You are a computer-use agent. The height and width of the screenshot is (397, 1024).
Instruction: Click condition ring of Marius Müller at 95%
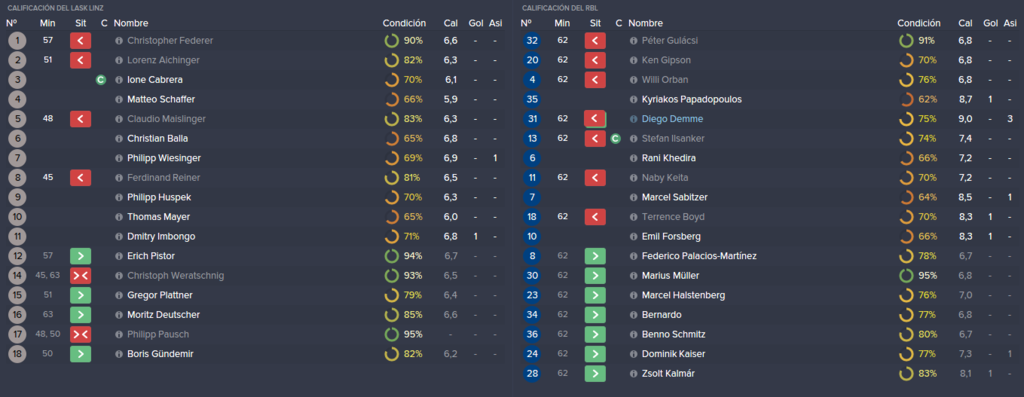pyautogui.click(x=906, y=276)
